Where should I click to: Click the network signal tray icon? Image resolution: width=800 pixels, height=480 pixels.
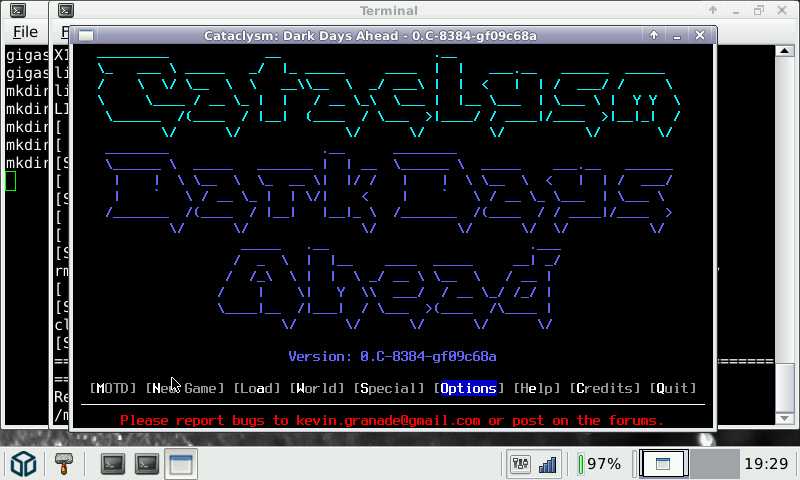pyautogui.click(x=547, y=464)
